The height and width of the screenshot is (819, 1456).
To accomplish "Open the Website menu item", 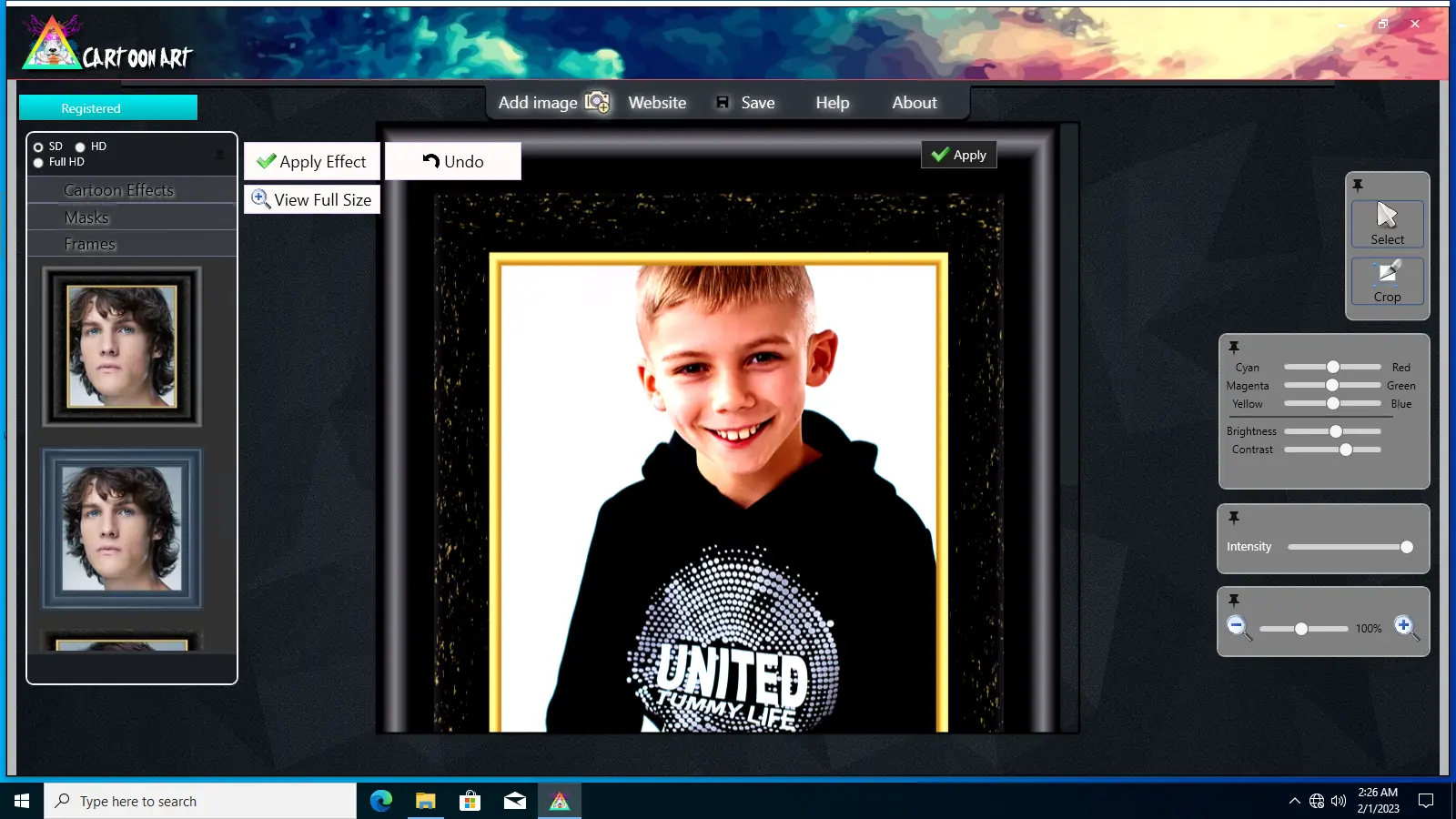I will tap(657, 103).
